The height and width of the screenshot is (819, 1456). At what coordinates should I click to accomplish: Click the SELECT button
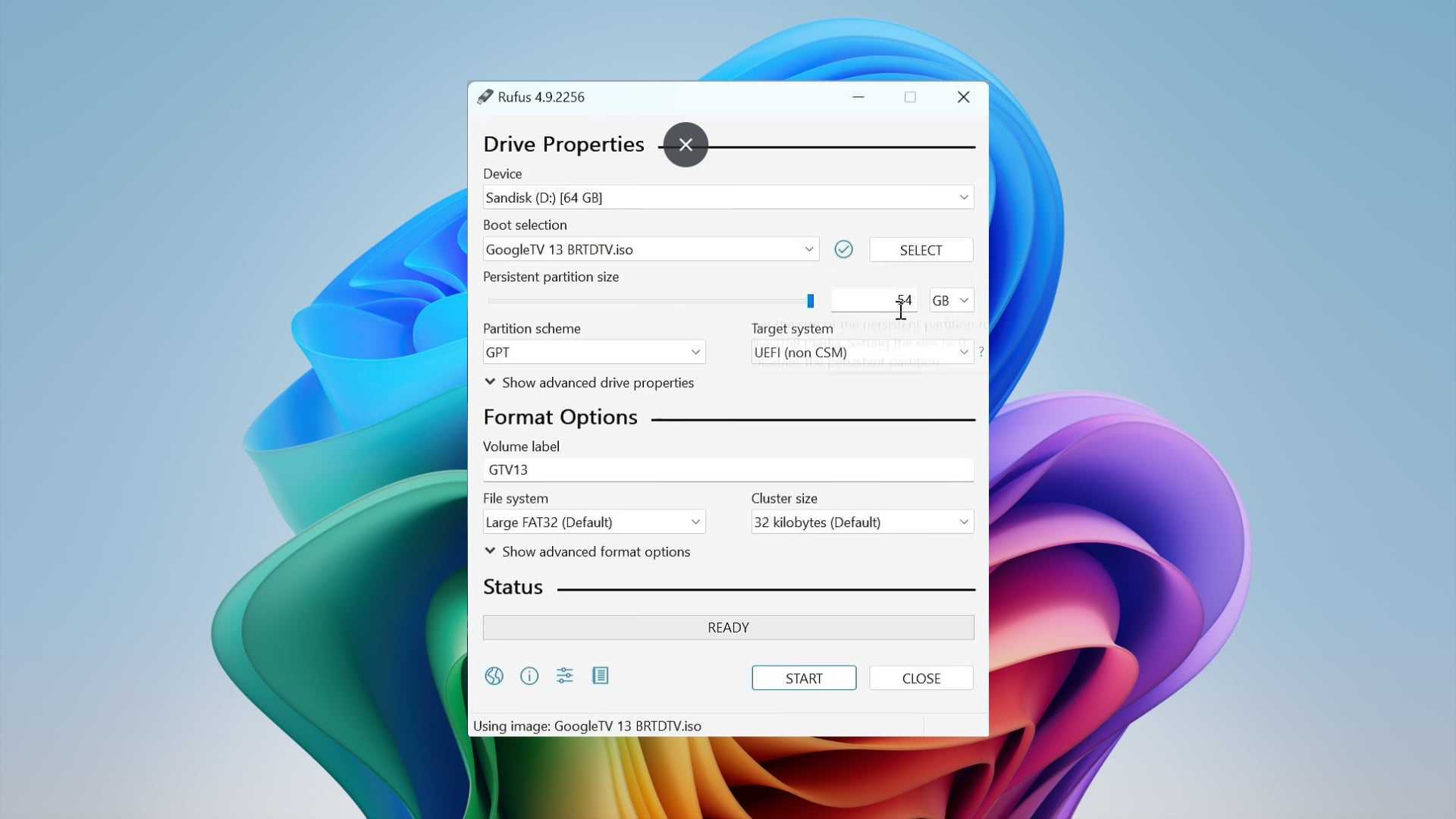coord(921,250)
